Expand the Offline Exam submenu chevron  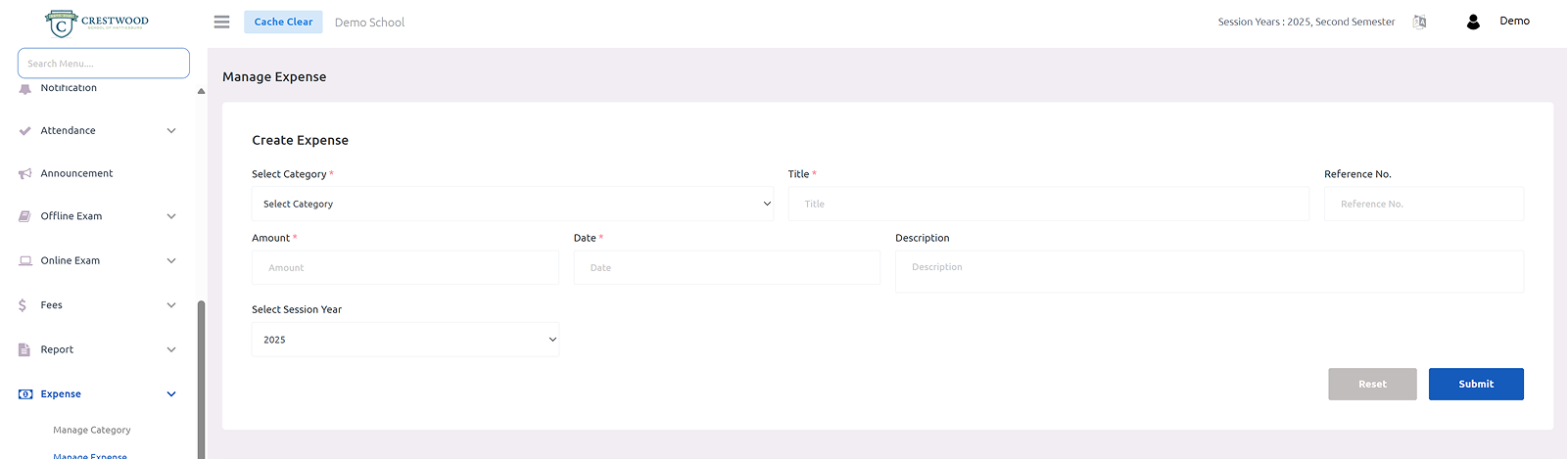click(x=171, y=216)
